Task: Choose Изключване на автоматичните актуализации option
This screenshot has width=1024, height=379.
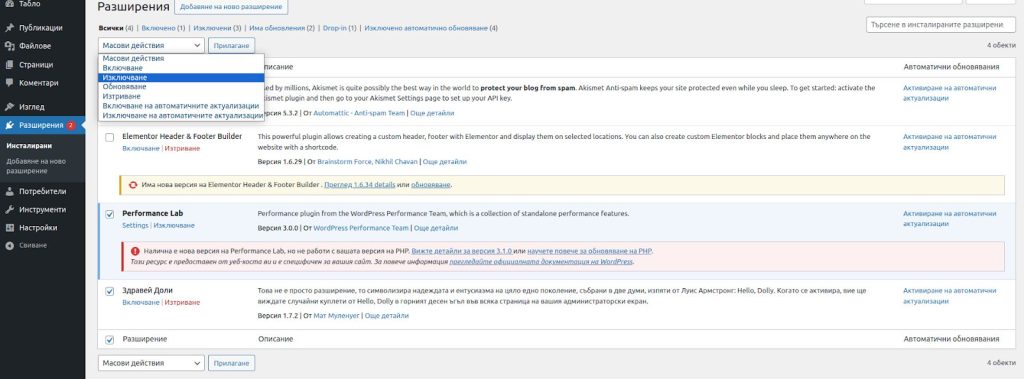Action: (x=182, y=115)
